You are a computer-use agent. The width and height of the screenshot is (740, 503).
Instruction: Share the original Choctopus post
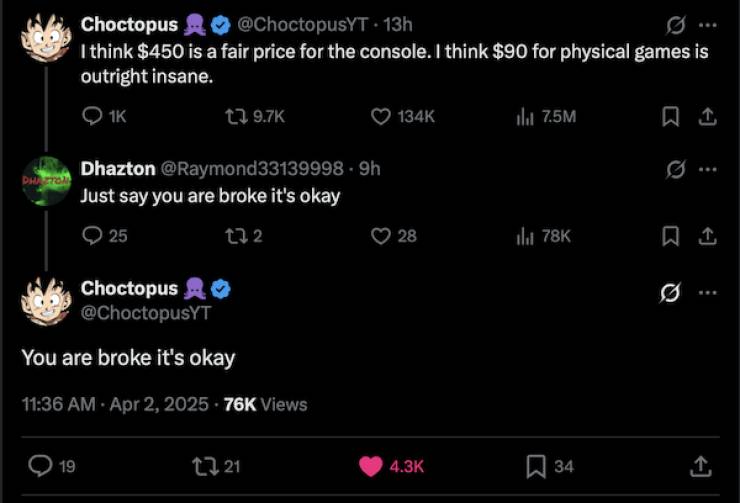pos(707,117)
